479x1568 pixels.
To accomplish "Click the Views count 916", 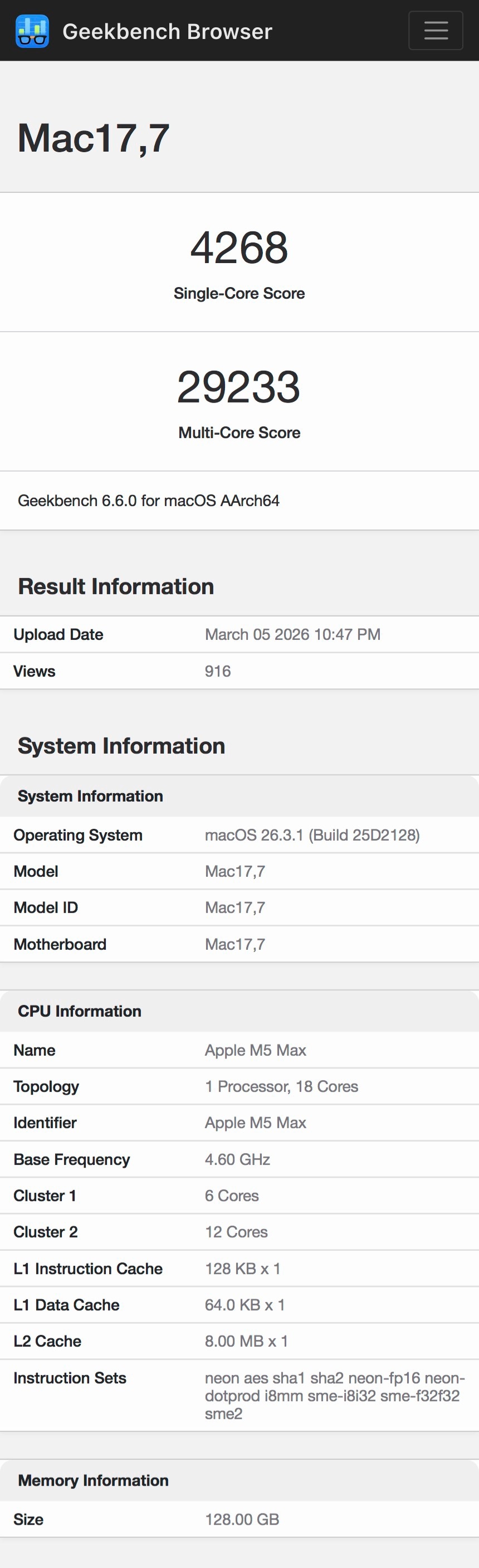I will coord(218,671).
